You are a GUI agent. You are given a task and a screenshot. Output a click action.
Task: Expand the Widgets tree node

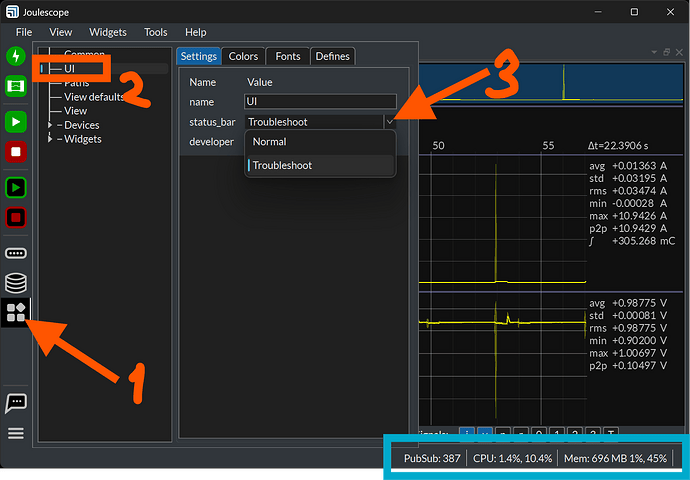pos(50,139)
